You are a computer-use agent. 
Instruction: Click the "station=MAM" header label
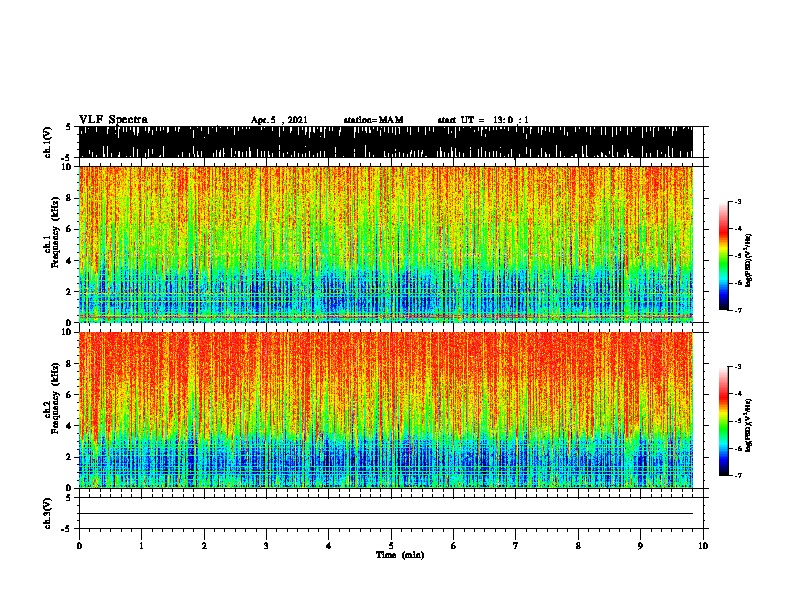tap(373, 120)
